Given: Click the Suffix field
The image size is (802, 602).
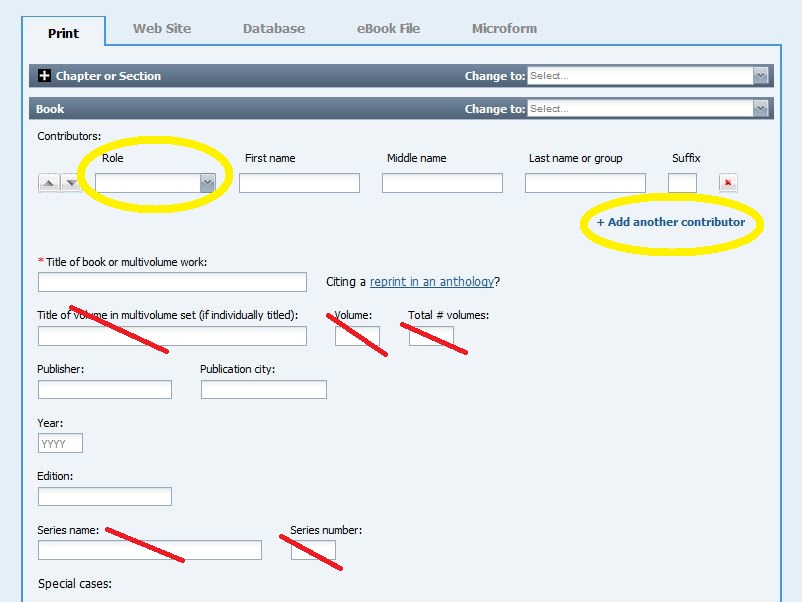Looking at the screenshot, I should (682, 183).
